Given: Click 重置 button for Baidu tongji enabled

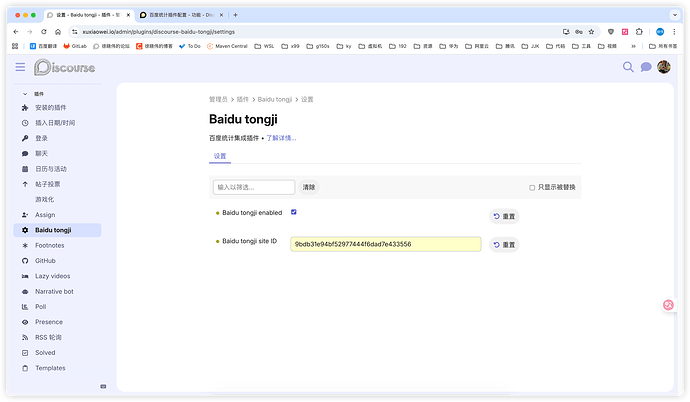Looking at the screenshot, I should click(x=504, y=216).
